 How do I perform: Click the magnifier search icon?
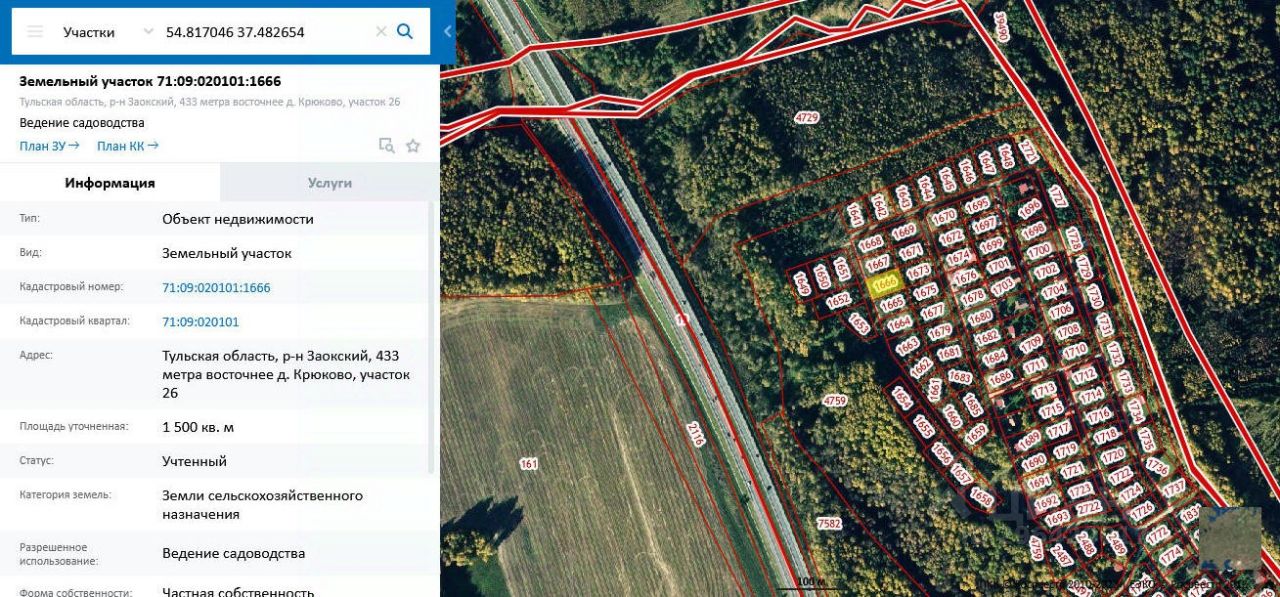coord(405,31)
